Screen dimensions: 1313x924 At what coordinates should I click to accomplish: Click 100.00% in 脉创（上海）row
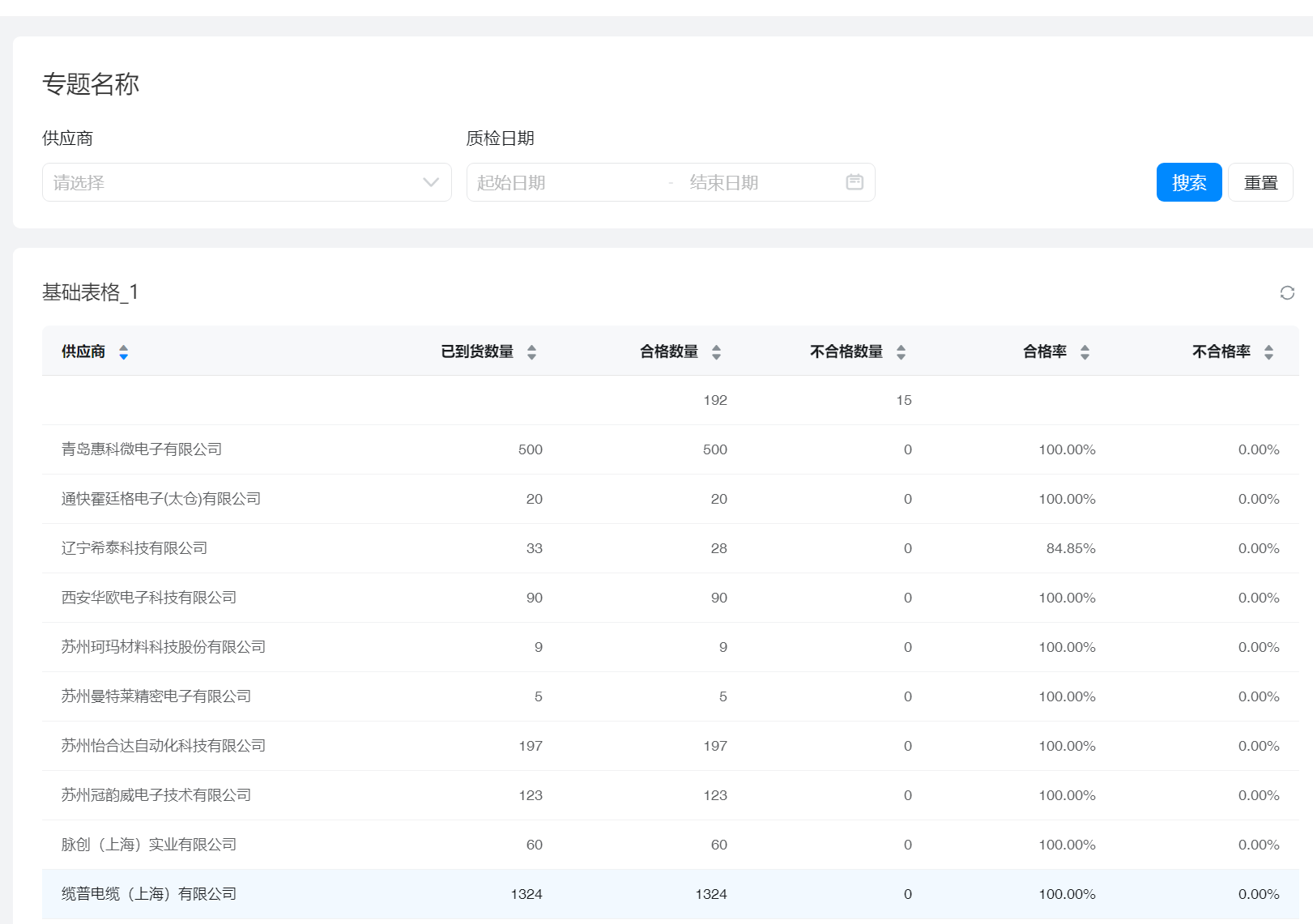(1068, 845)
